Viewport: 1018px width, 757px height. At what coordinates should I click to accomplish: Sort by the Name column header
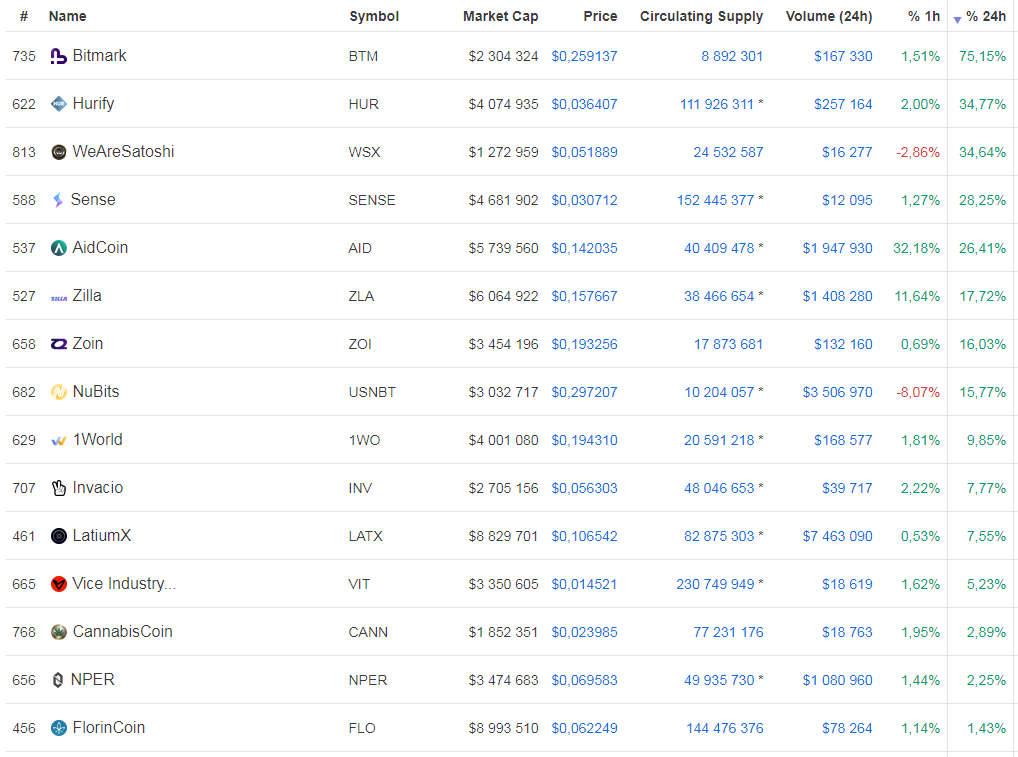(x=67, y=16)
